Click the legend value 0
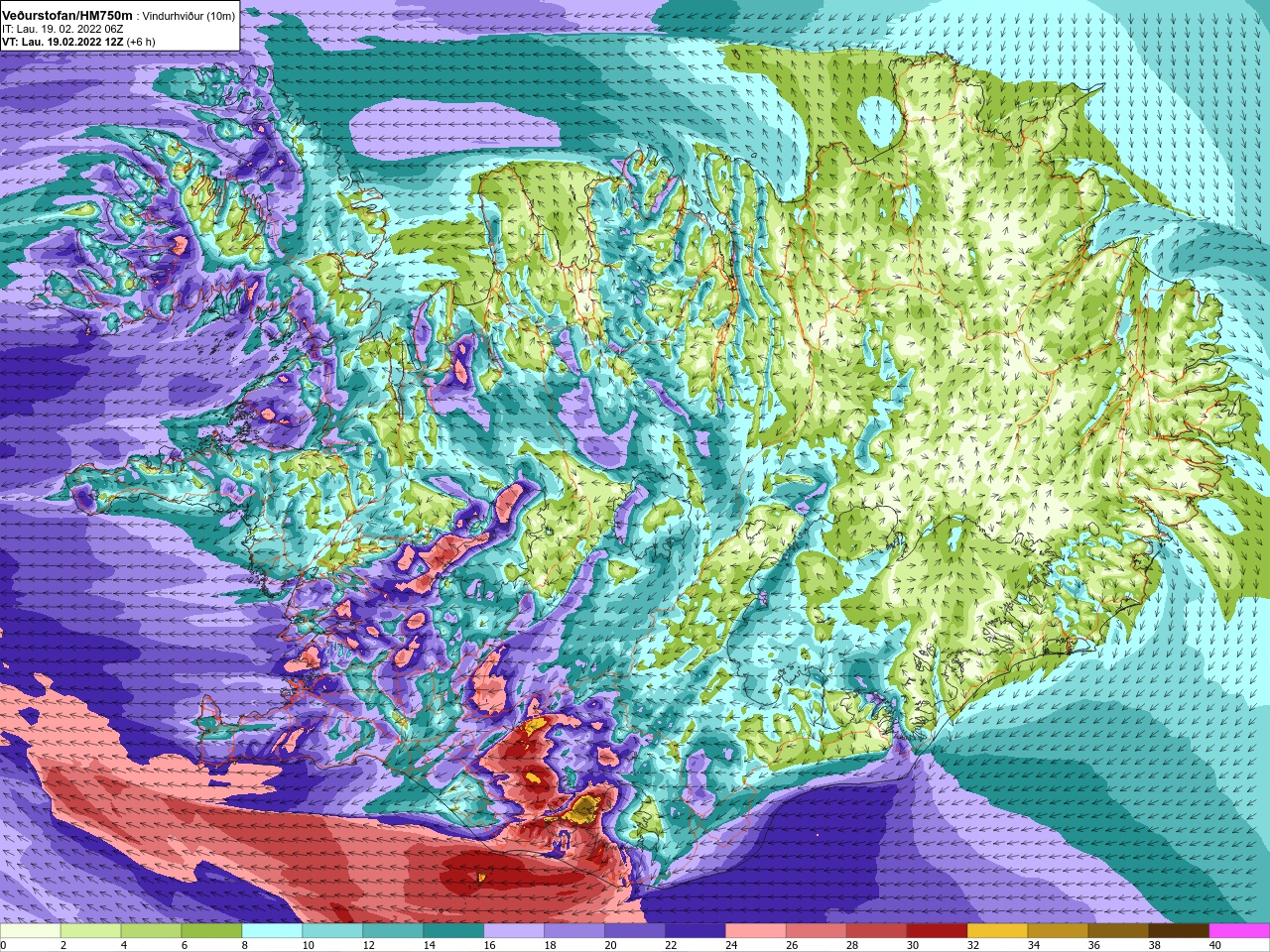Image resolution: width=1270 pixels, height=952 pixels. (4, 945)
